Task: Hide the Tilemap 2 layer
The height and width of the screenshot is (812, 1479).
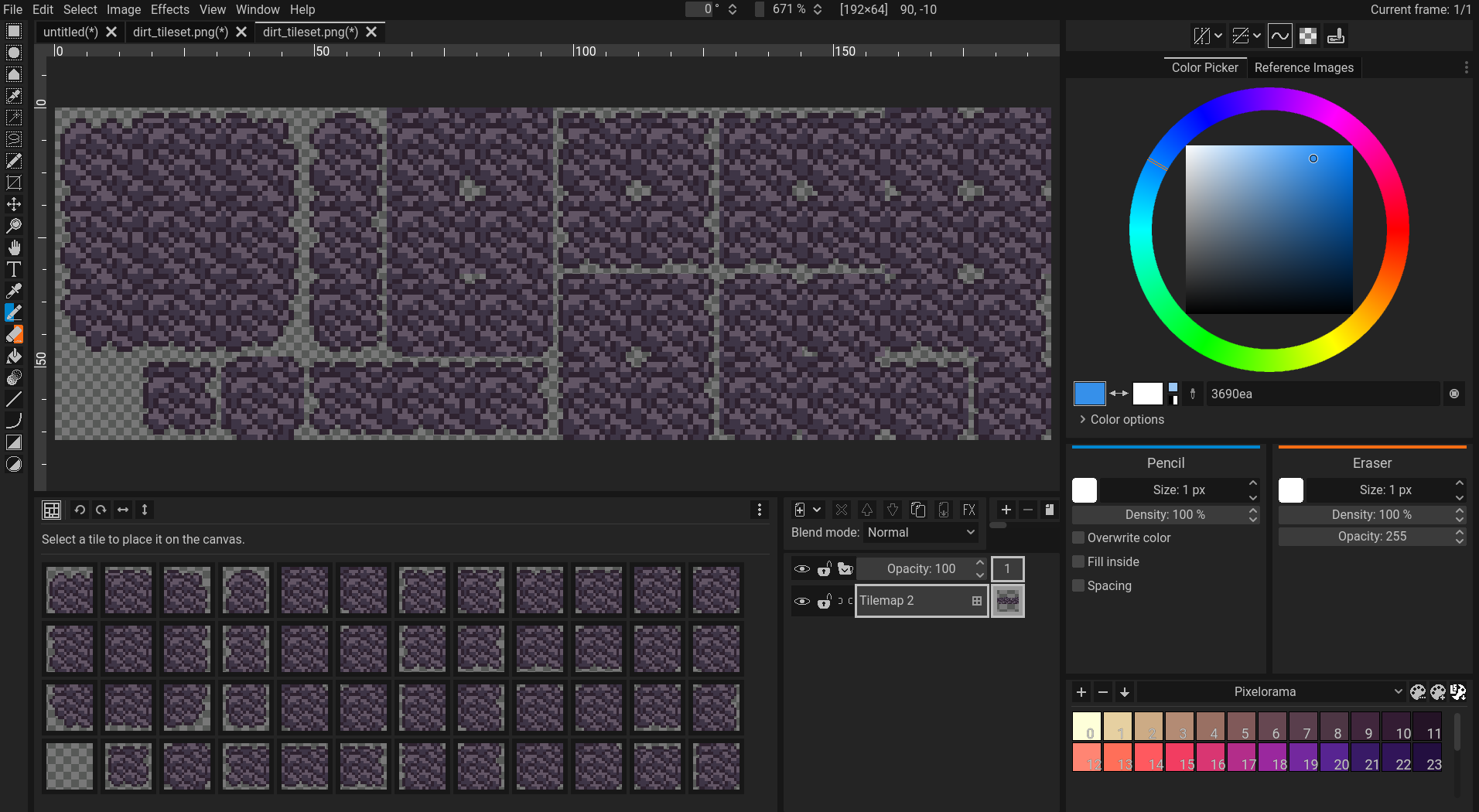Action: 802,601
